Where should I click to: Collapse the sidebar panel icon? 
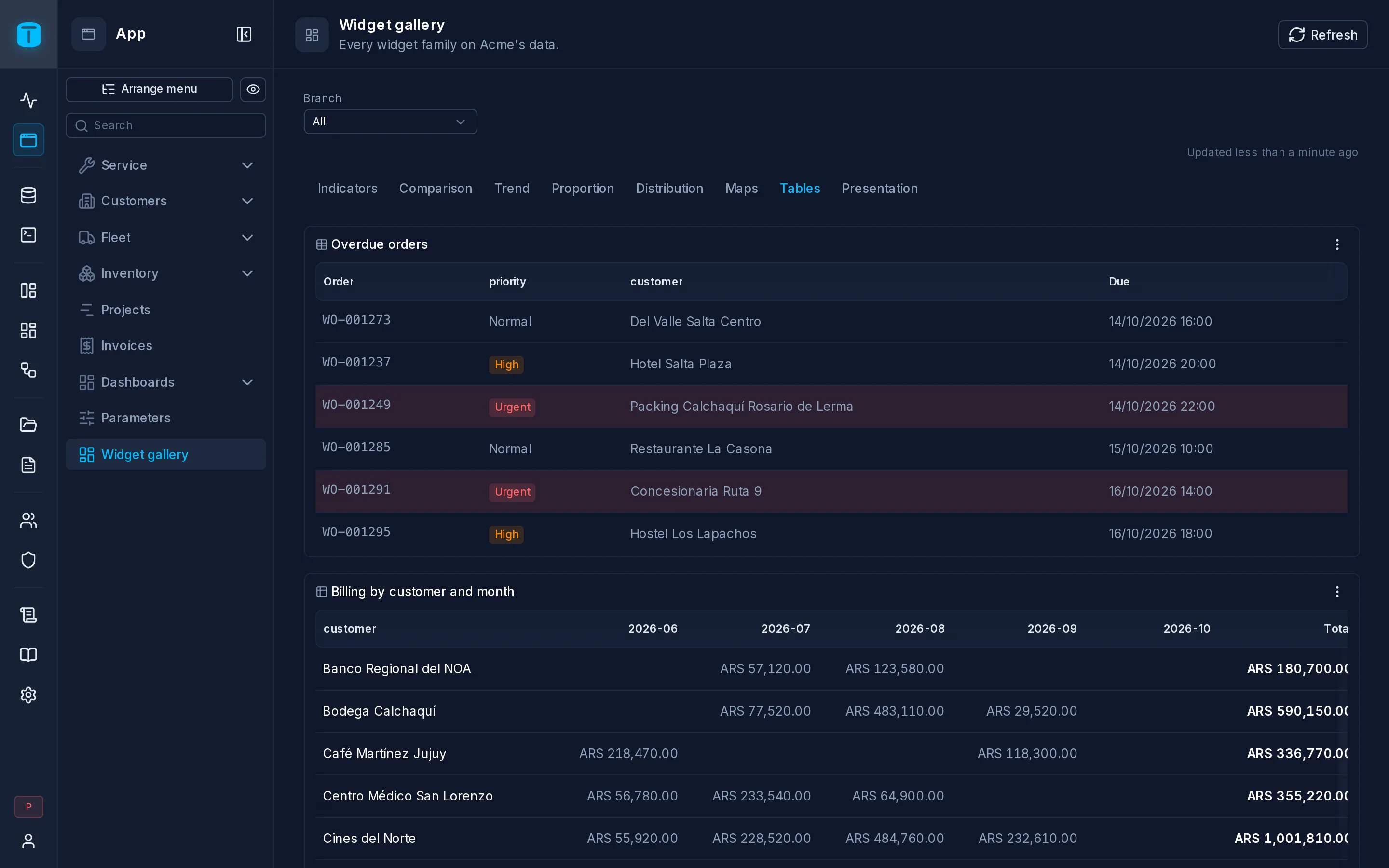pos(244,34)
